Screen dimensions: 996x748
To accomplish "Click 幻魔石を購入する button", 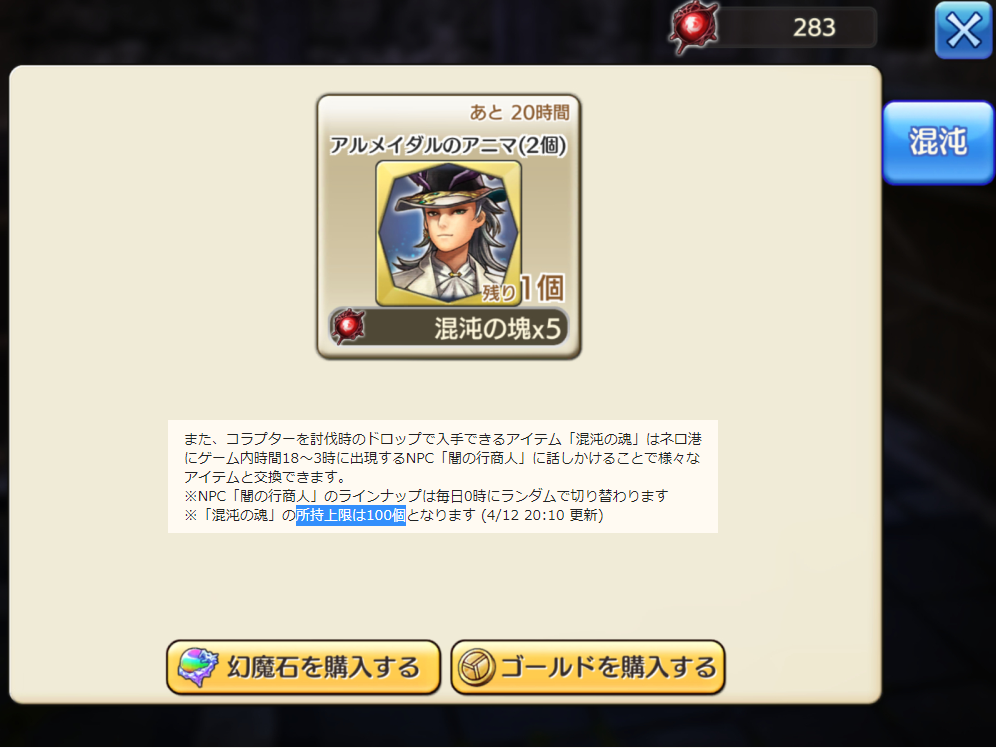I will coord(304,667).
